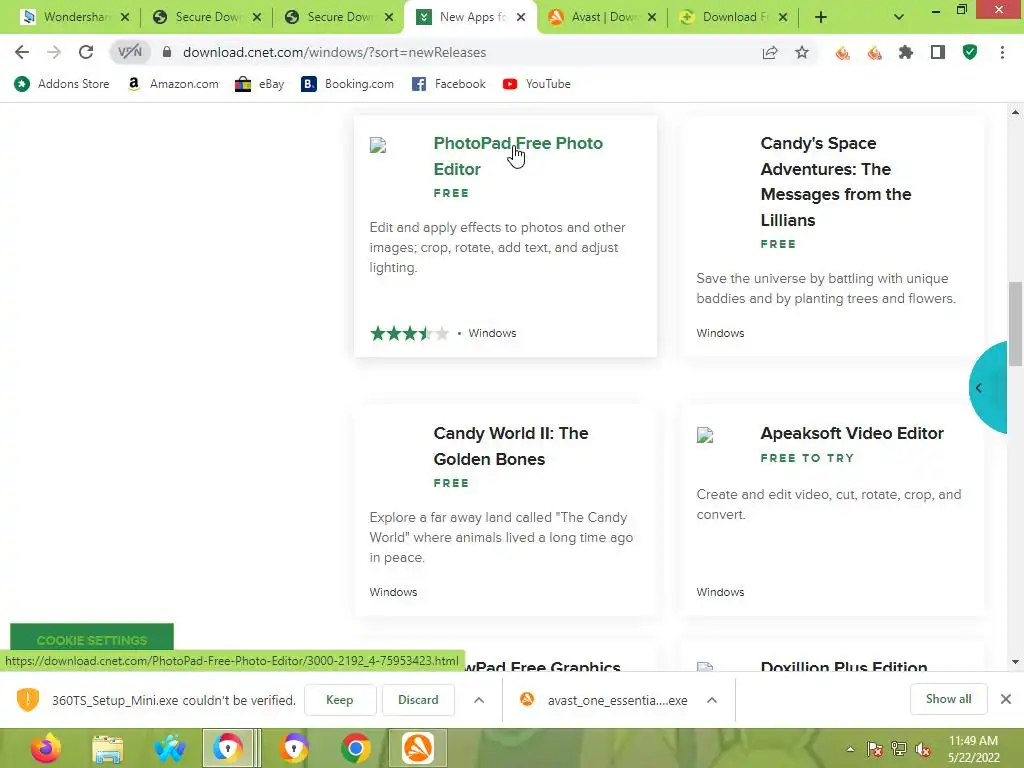This screenshot has width=1024, height=768.
Task: Open the Booking.com bookmark
Action: [x=347, y=84]
